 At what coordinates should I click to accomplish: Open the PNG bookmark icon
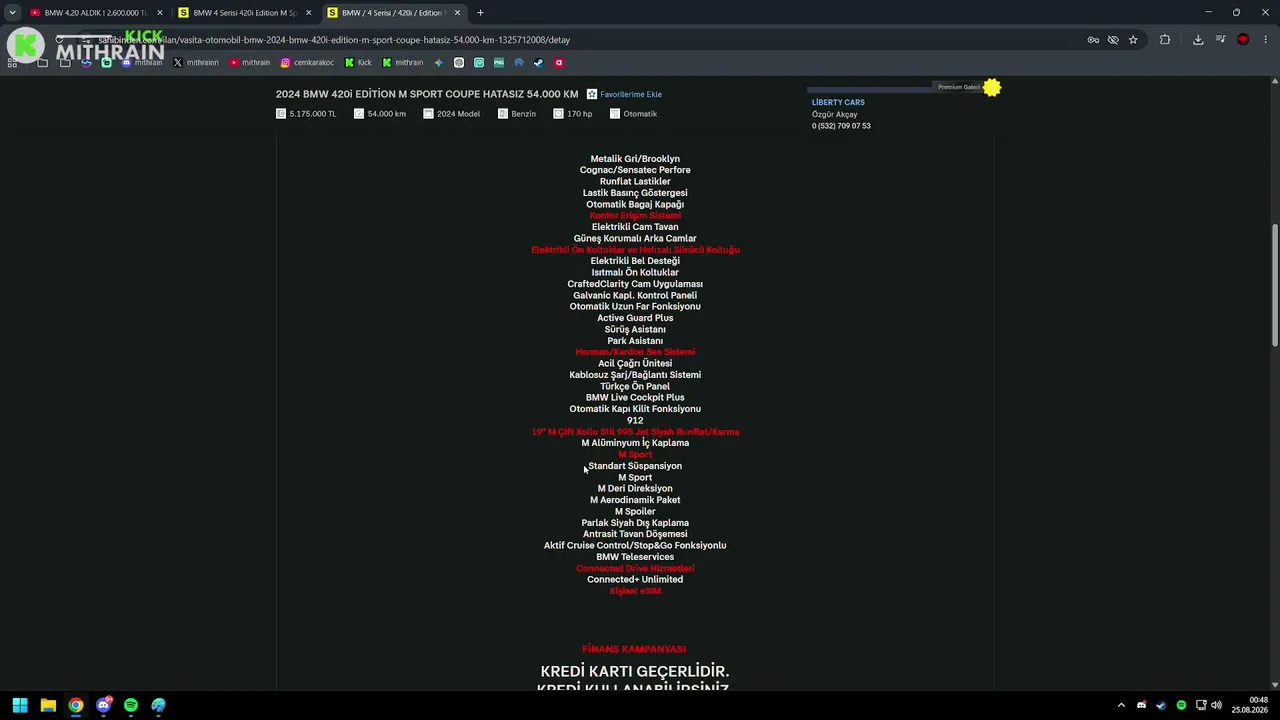point(499,62)
